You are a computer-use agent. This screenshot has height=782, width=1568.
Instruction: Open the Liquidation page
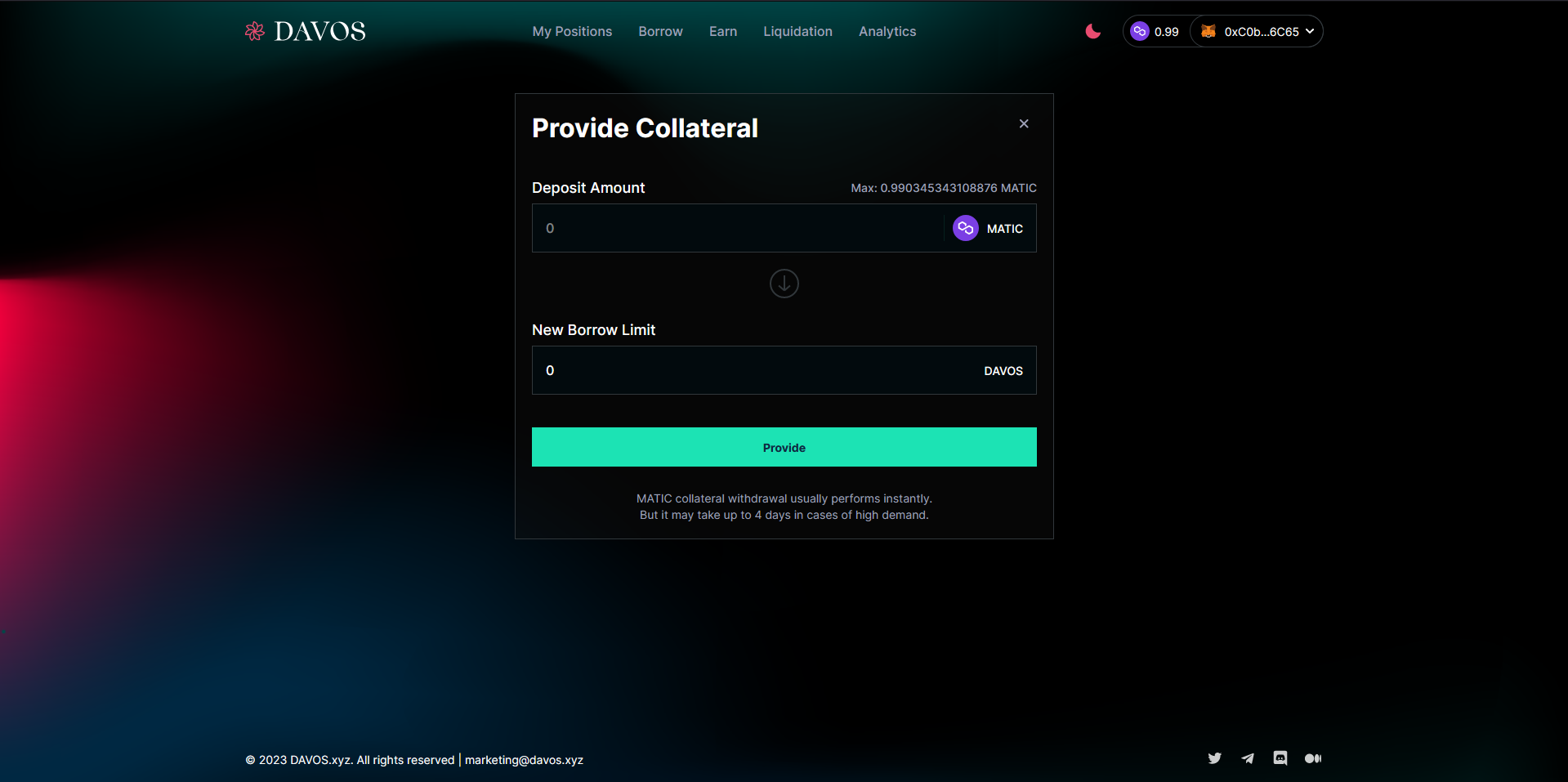pyautogui.click(x=797, y=31)
